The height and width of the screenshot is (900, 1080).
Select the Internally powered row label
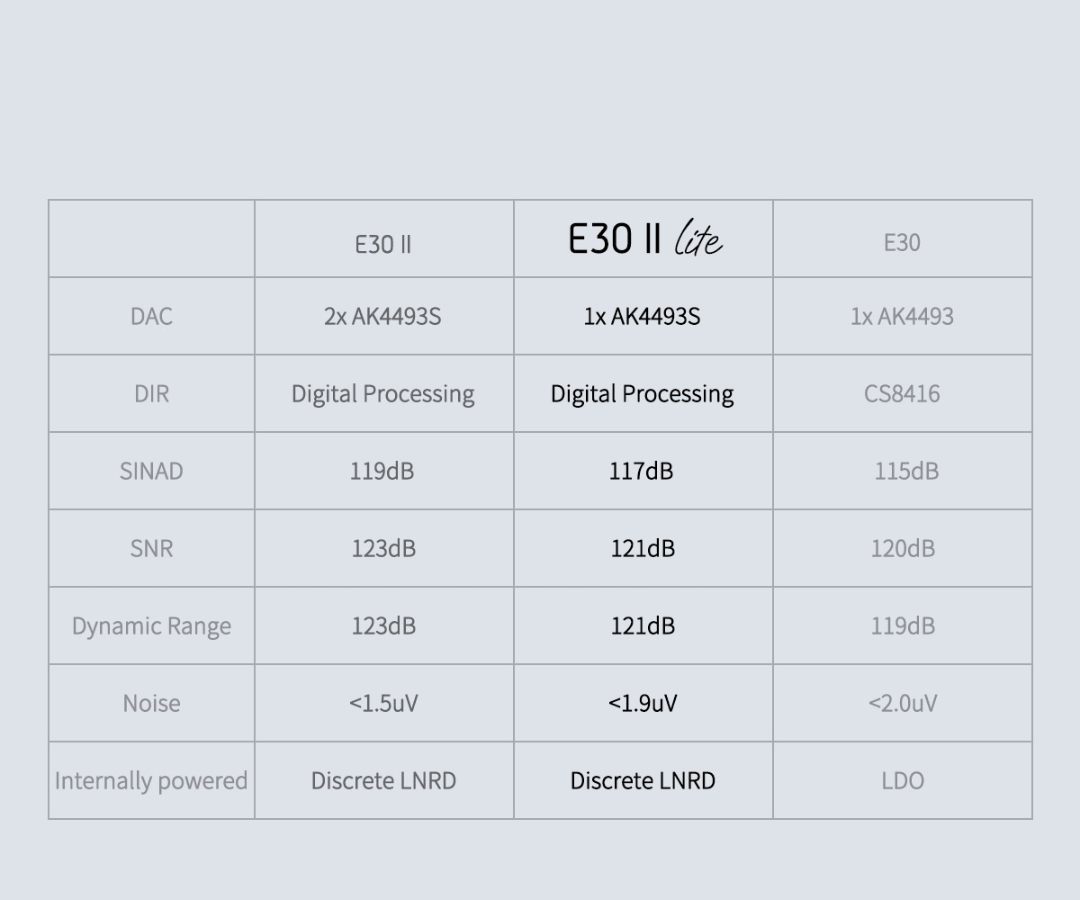pyautogui.click(x=151, y=781)
